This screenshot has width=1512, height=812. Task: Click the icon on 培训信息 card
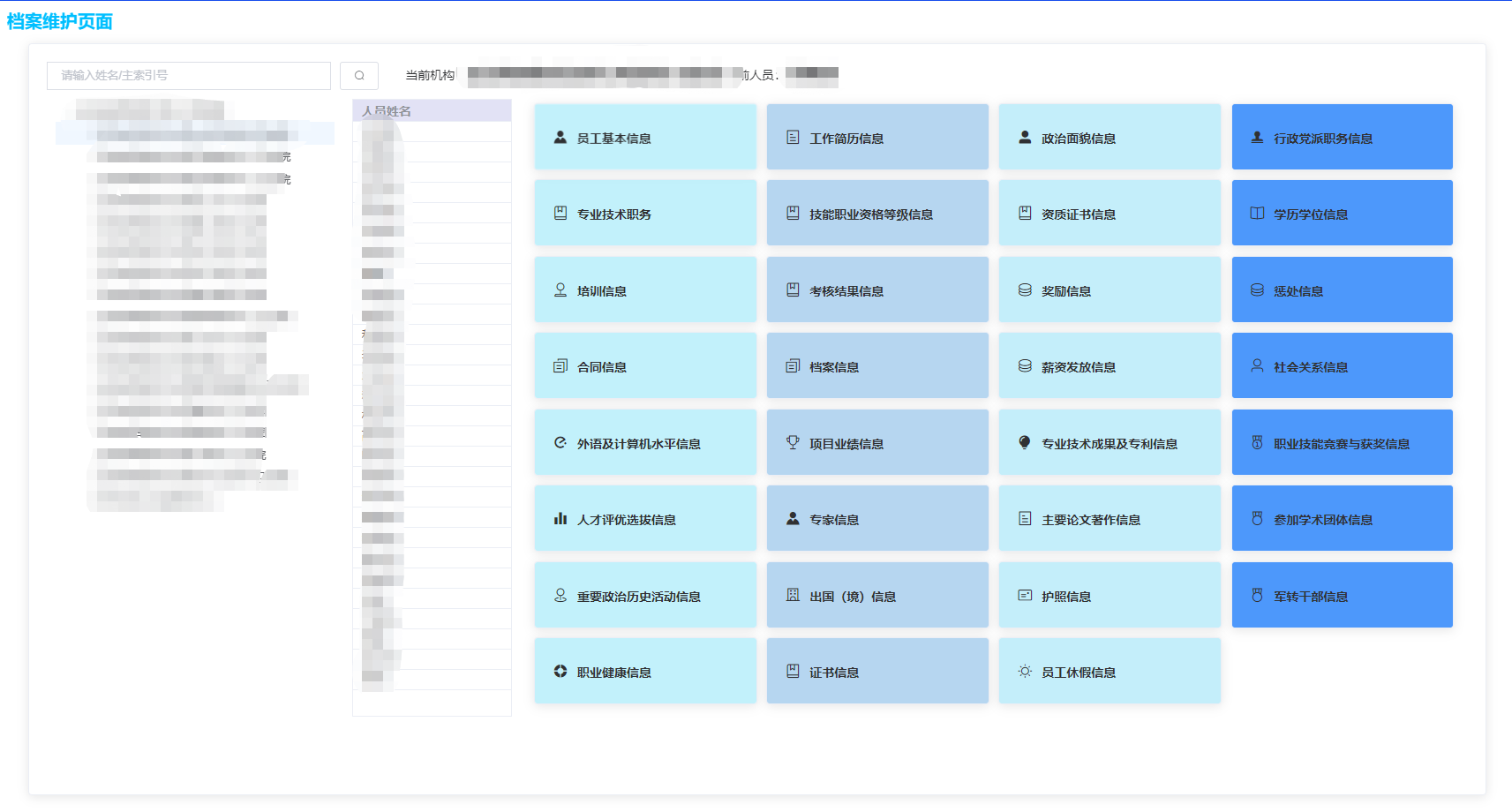560,290
